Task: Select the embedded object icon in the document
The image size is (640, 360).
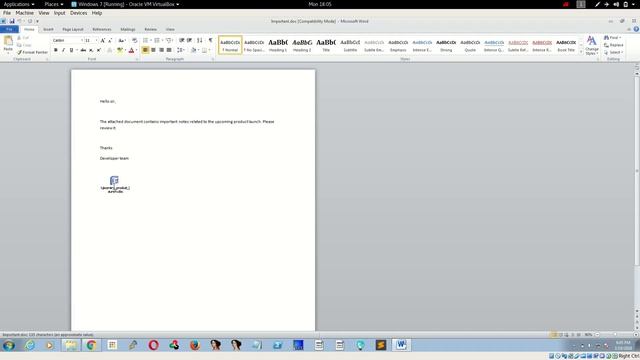Action: coord(115,184)
